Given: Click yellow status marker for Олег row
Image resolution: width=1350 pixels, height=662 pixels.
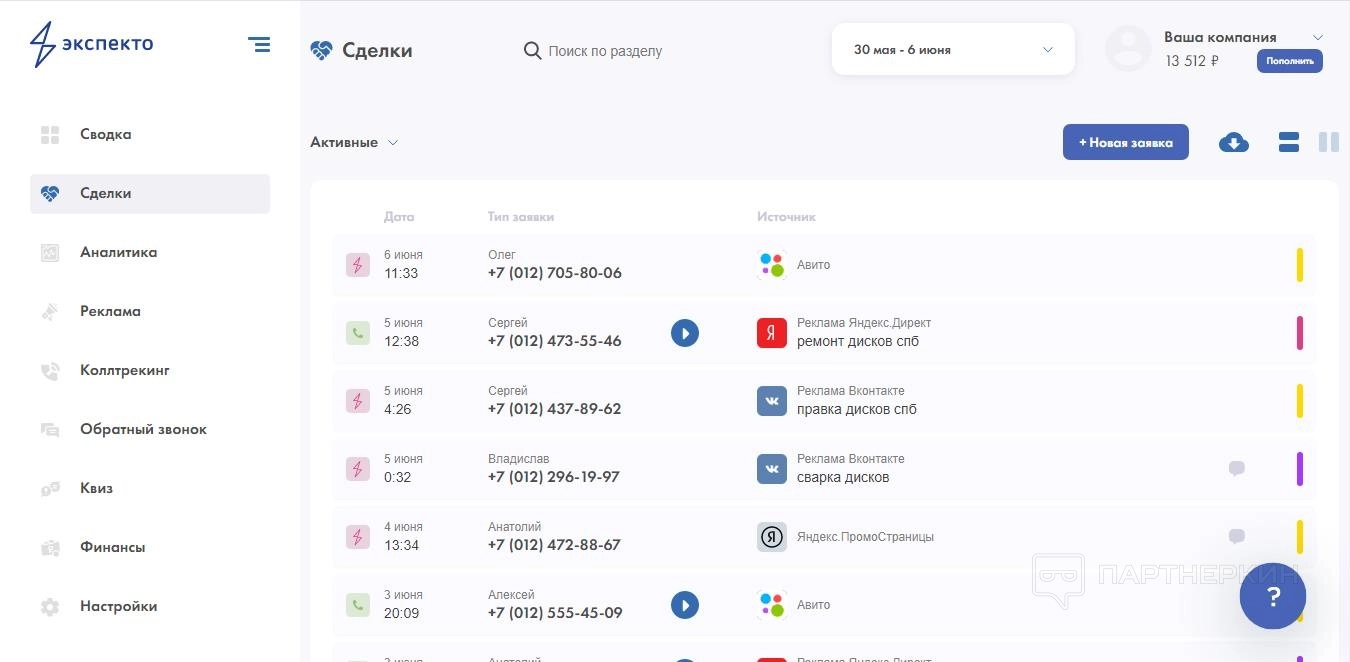Looking at the screenshot, I should (x=1300, y=265).
